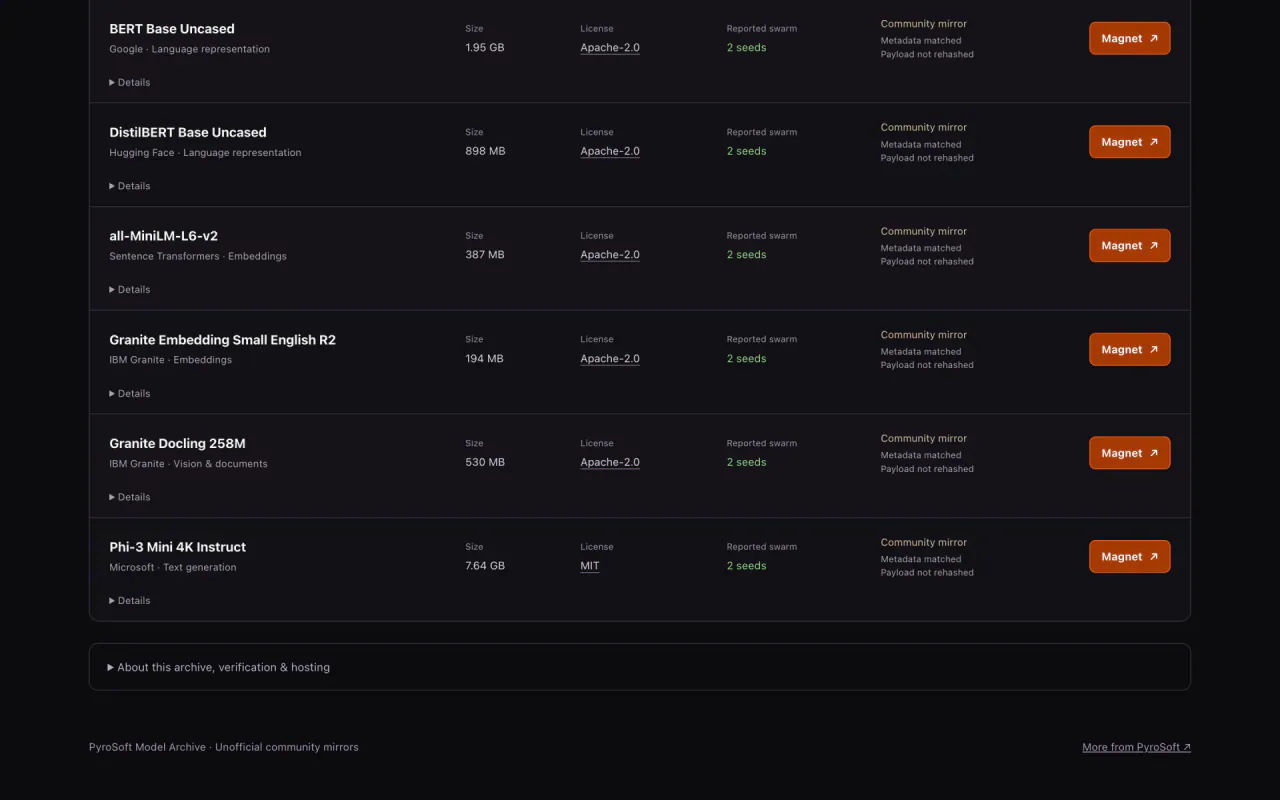Select the Granite Docling 258M title
Image resolution: width=1280 pixels, height=800 pixels.
click(178, 443)
